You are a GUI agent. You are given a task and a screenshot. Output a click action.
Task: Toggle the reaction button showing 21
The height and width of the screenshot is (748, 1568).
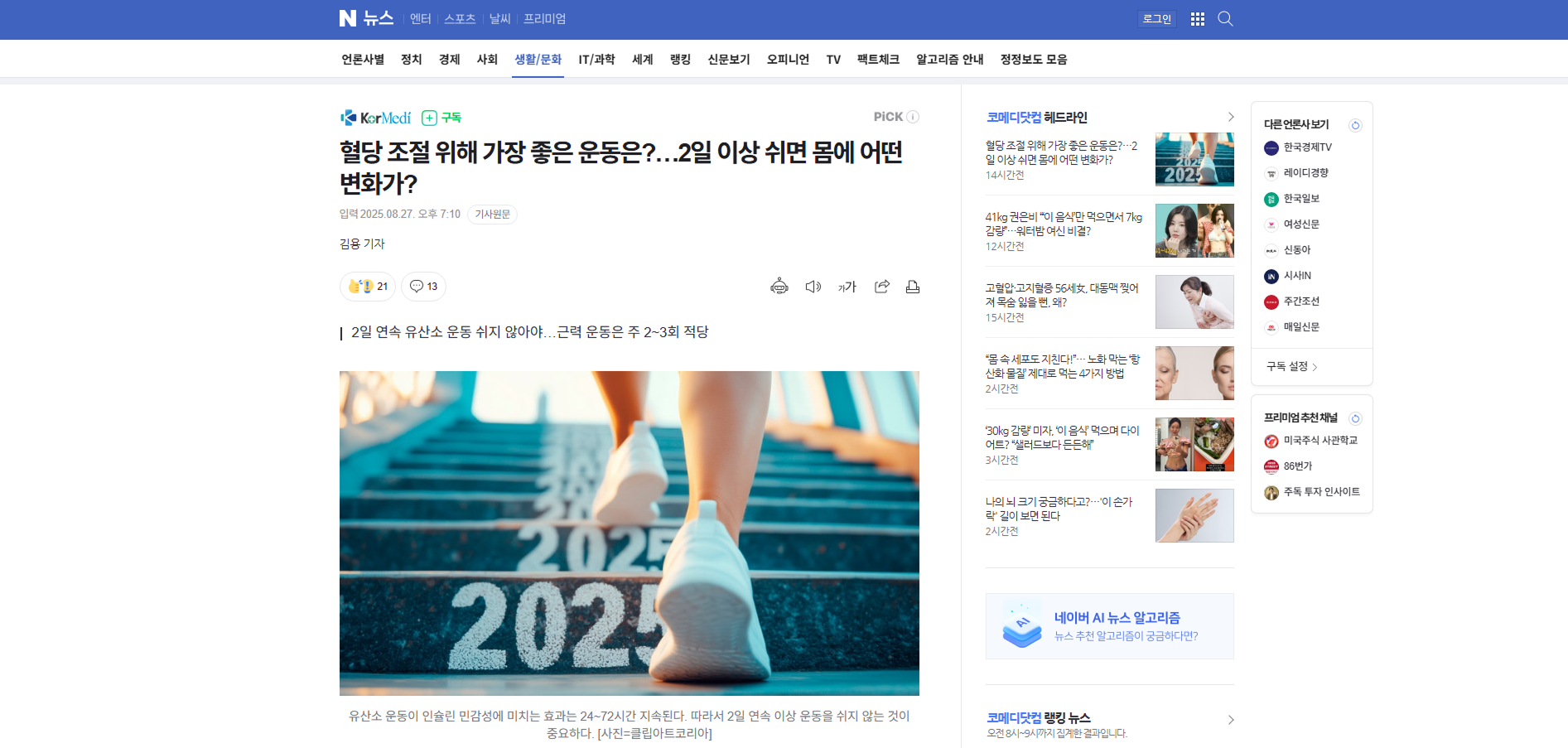tap(368, 287)
